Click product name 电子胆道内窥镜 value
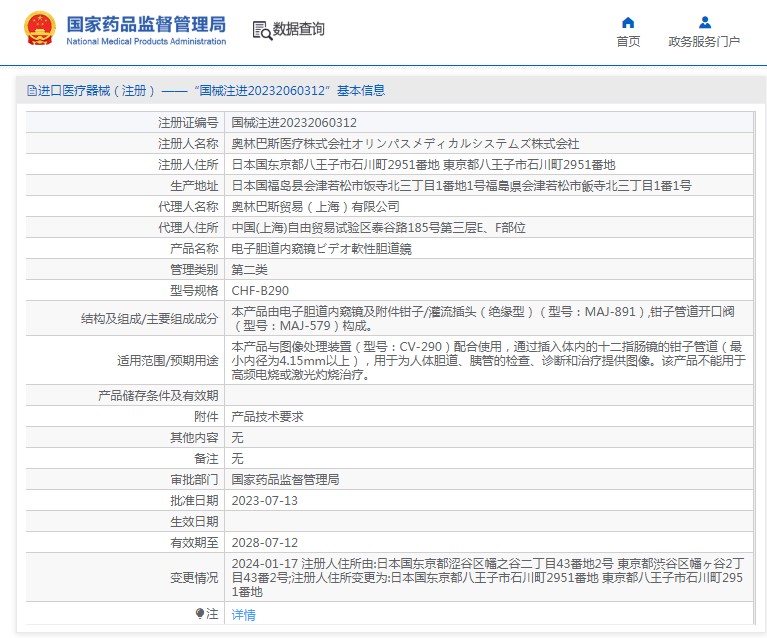Screen dimensions: 767x638 click(321, 249)
